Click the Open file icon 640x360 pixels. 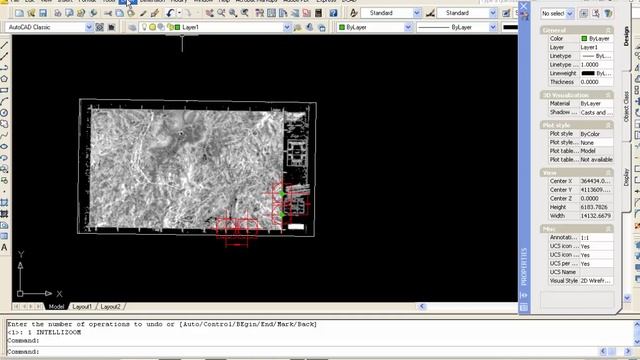pyautogui.click(x=31, y=13)
